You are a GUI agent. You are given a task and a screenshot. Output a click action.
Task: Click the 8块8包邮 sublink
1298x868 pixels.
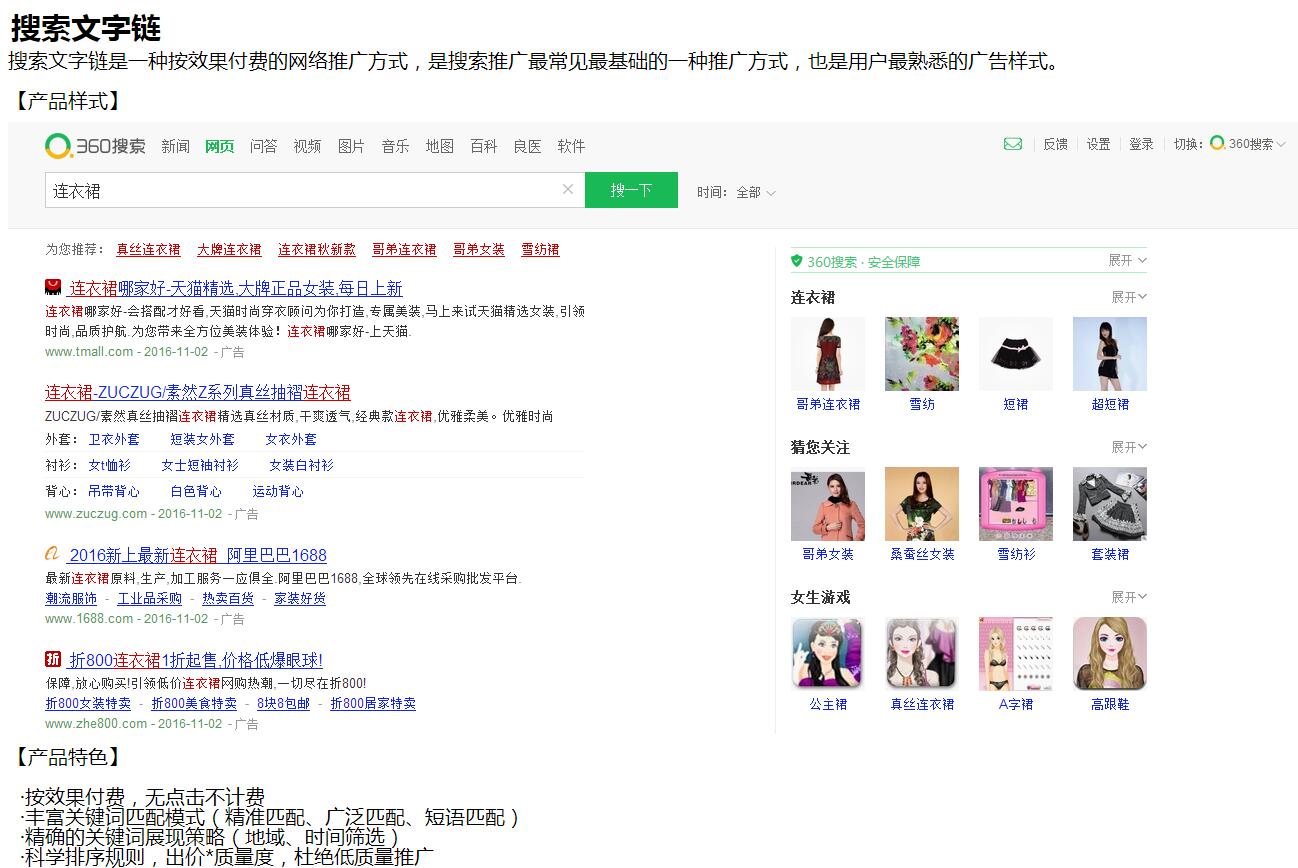(x=284, y=703)
